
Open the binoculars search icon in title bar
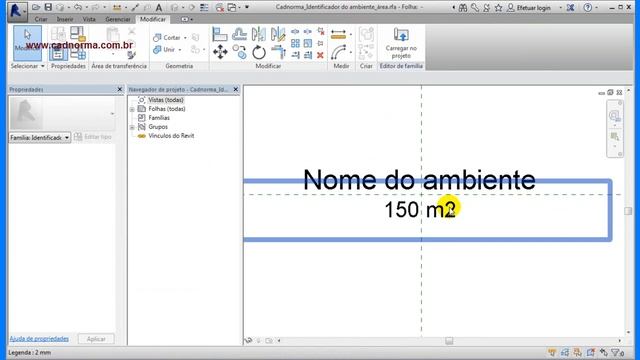[x=463, y=7]
